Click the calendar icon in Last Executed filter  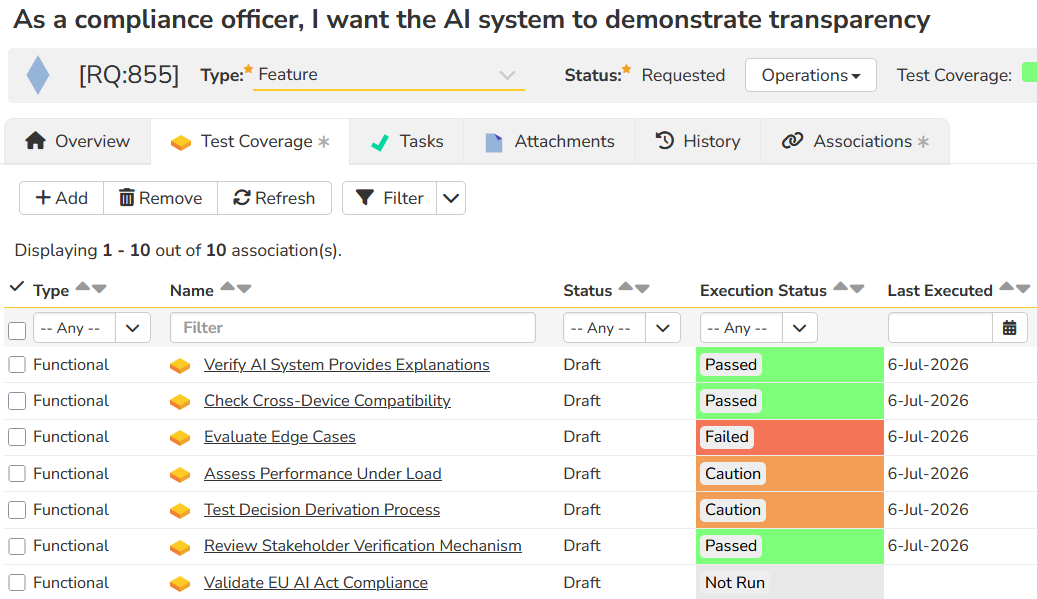pos(1009,328)
